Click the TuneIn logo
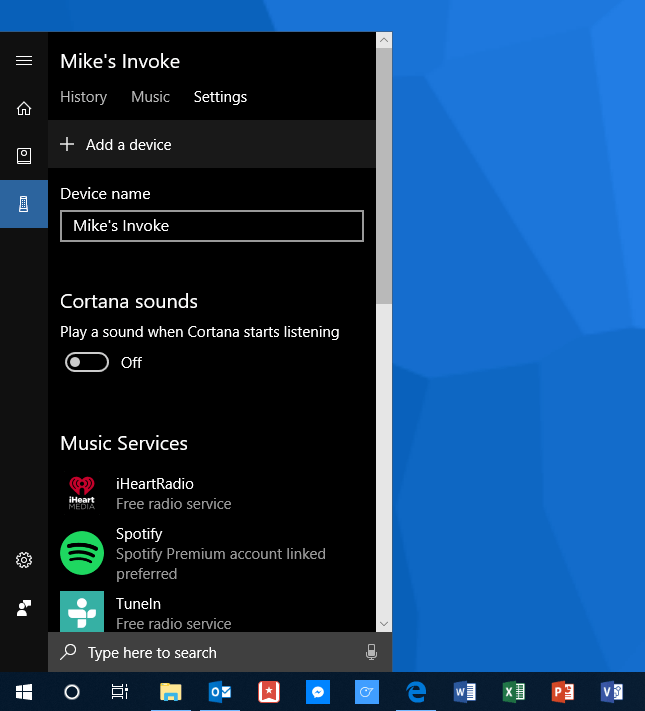The image size is (645, 711). point(82,611)
